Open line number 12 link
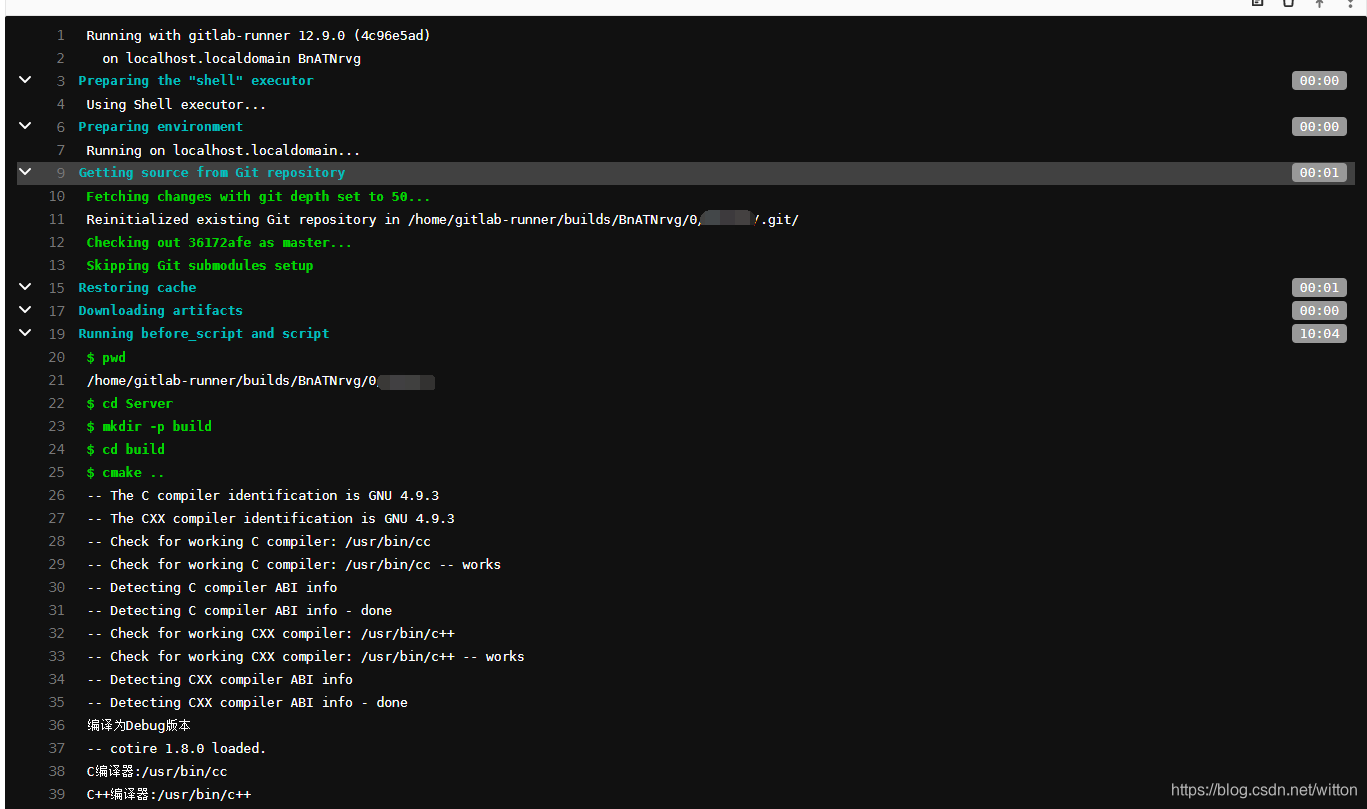The image size is (1367, 809). click(x=57, y=243)
